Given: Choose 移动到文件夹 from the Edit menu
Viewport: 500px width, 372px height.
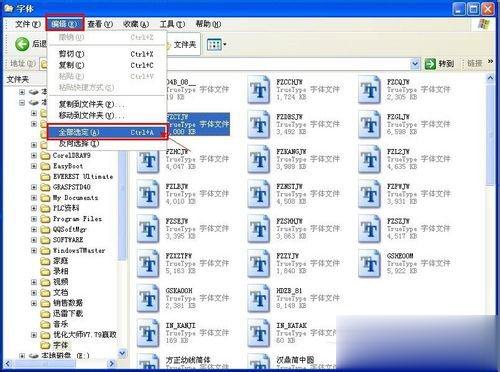Looking at the screenshot, I should coord(107,116).
